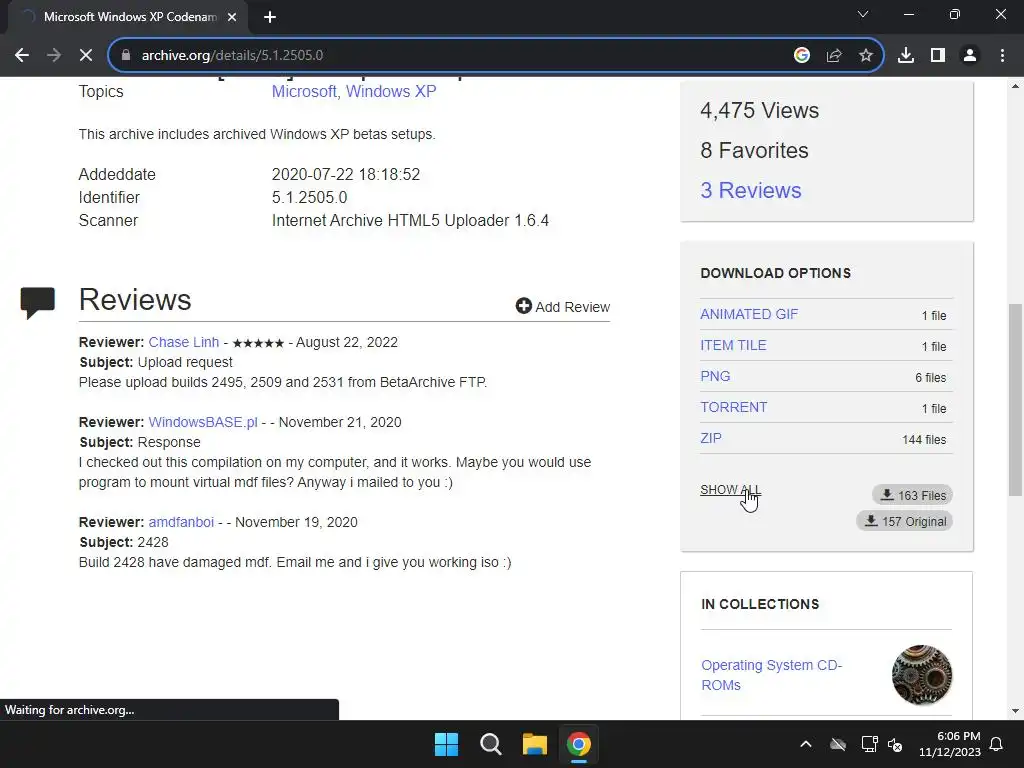
Task: Open the Windows Start menu
Action: pyautogui.click(x=447, y=744)
